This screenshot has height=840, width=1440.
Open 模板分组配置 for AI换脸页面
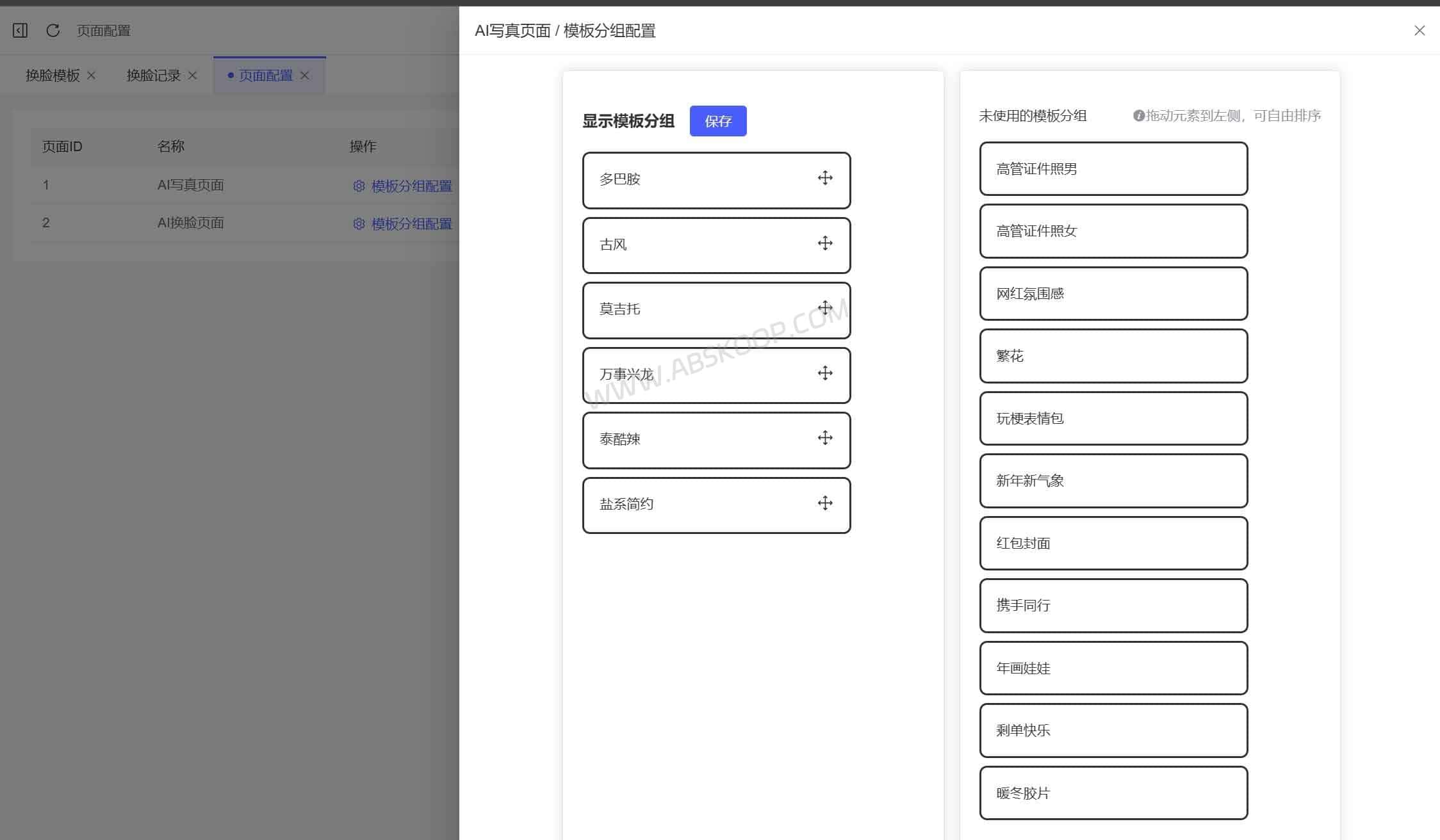403,223
